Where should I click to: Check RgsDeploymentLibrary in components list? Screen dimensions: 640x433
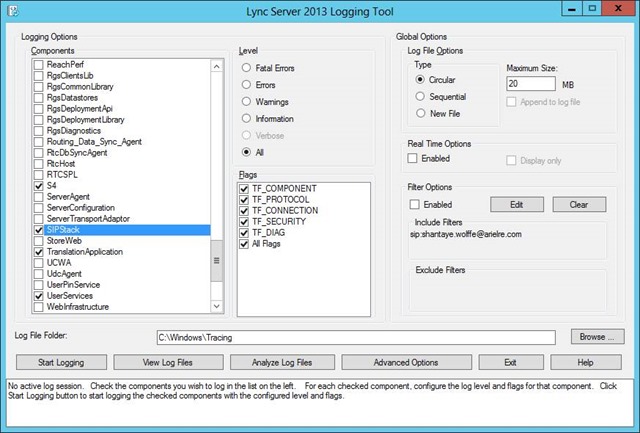39,120
